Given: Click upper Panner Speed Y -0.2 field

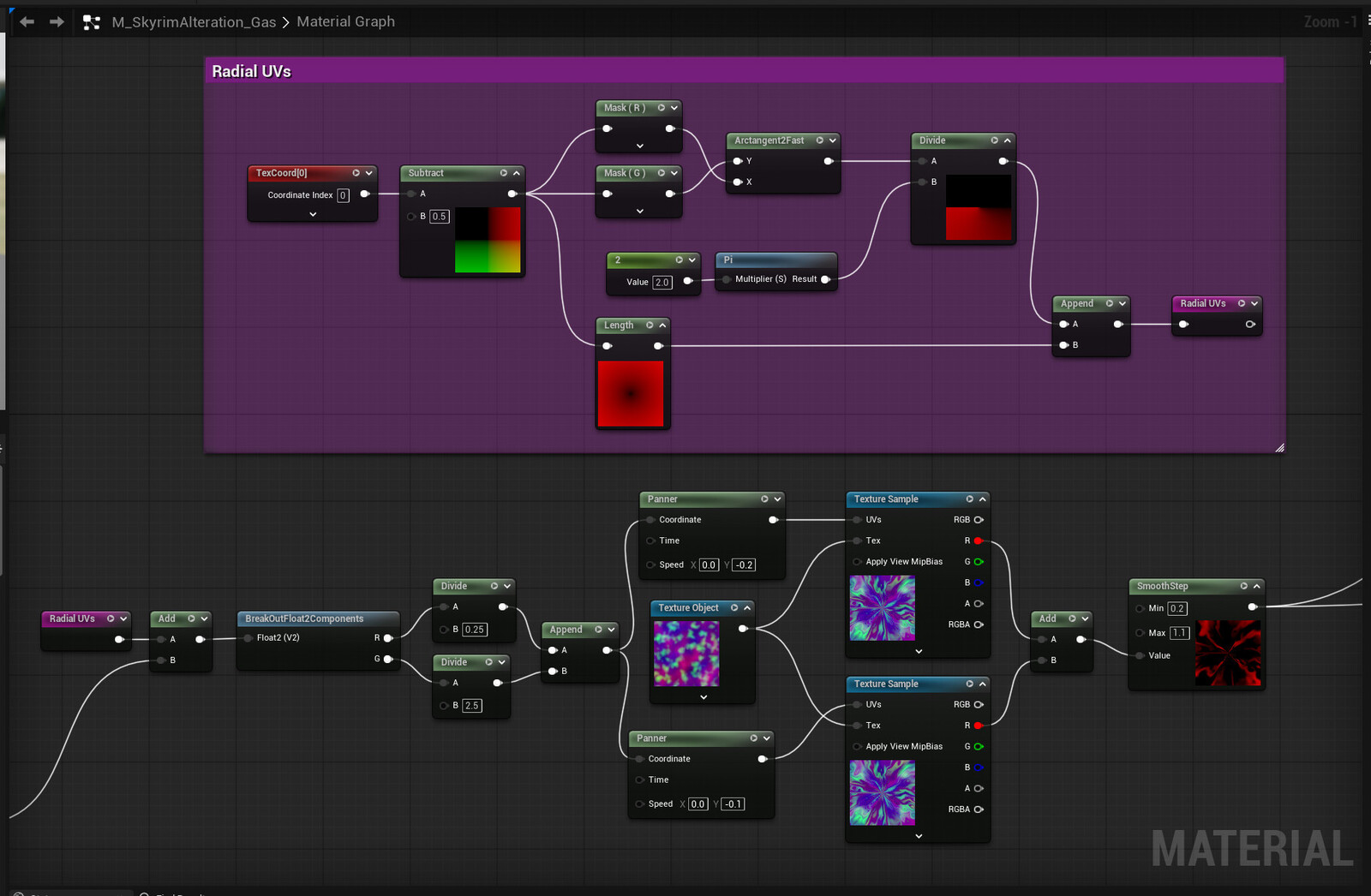Looking at the screenshot, I should pyautogui.click(x=744, y=565).
